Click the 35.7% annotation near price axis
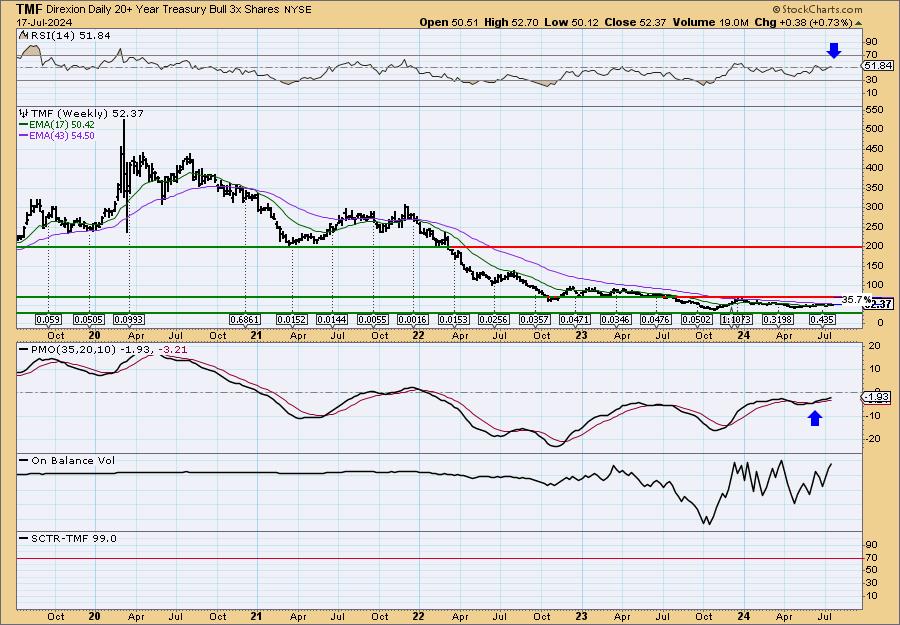Viewport: 900px width, 625px height. (x=856, y=300)
